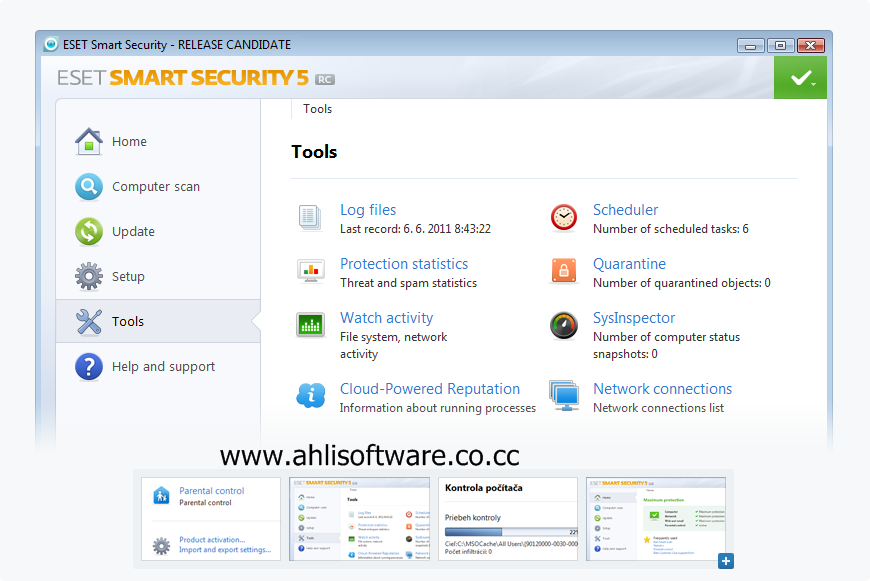Click 'Number of quarantined objects: 0' text
Viewport: 870px width, 581px height.
(681, 282)
